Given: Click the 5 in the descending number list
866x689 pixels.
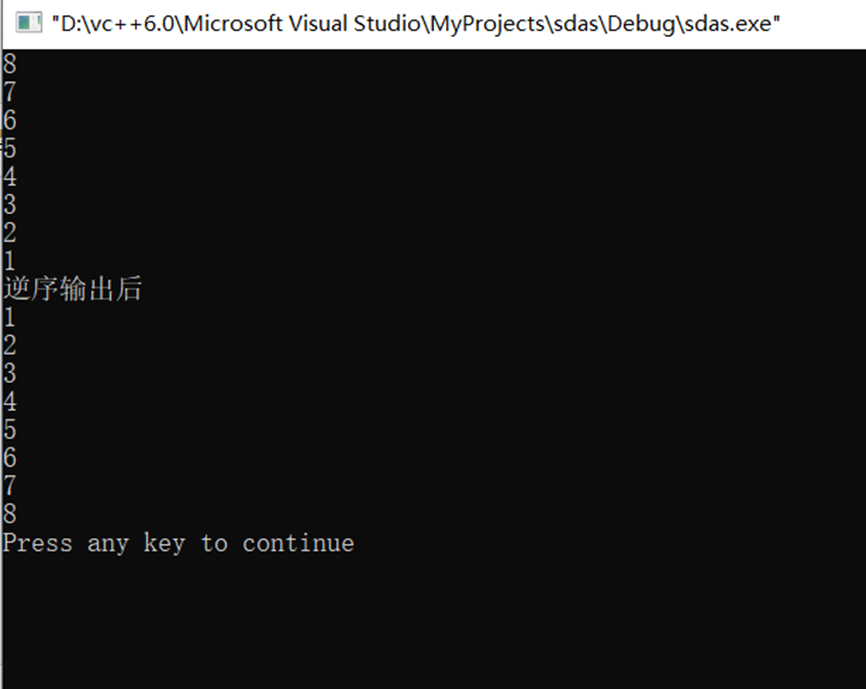Looking at the screenshot, I should tap(10, 148).
